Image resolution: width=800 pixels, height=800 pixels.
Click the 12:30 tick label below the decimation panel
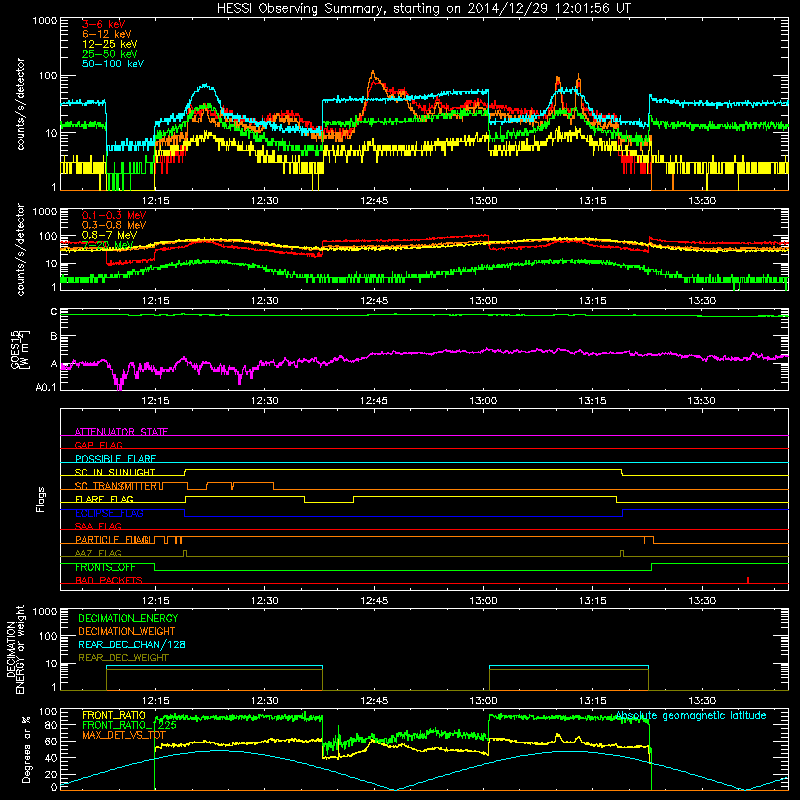click(x=265, y=701)
